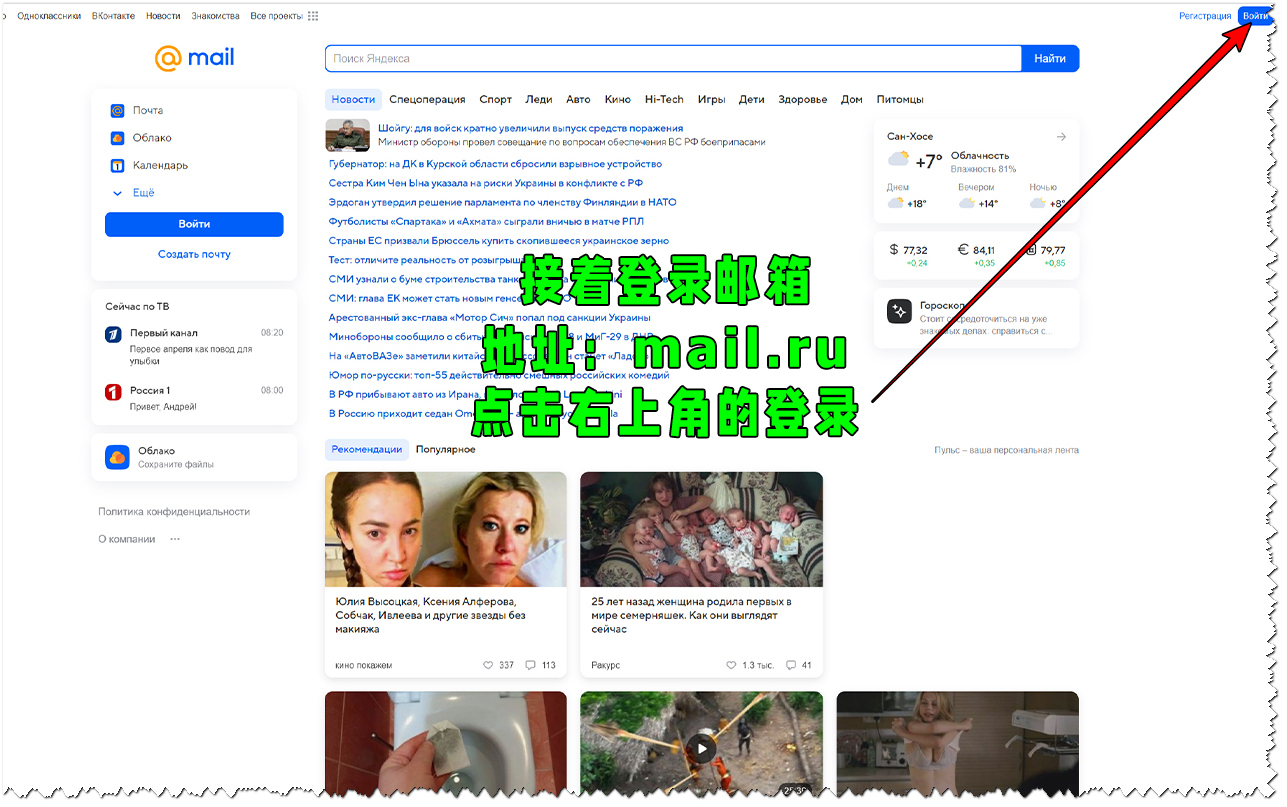Select the Популярное feed tab
The image size is (1287, 807).
(x=446, y=450)
